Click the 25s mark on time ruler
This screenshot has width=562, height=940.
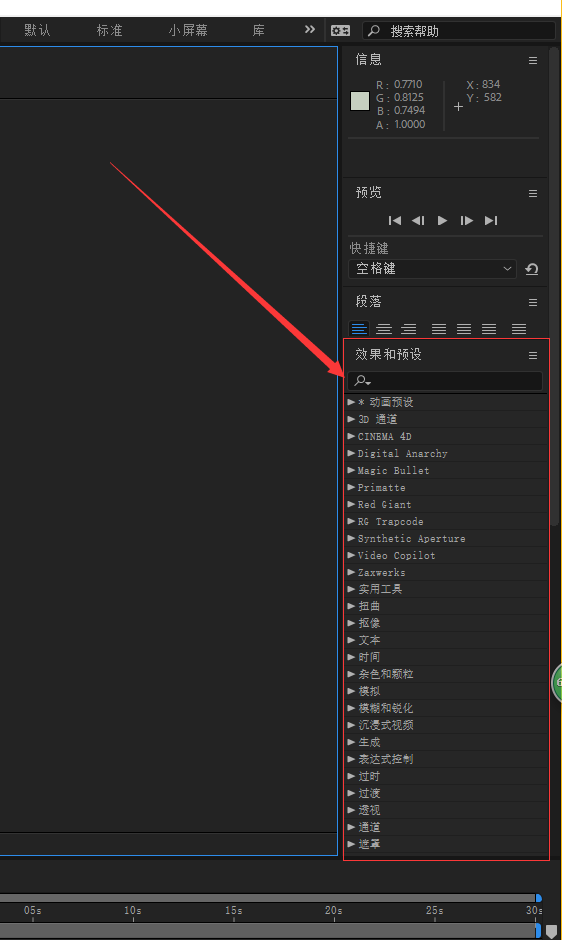point(434,910)
